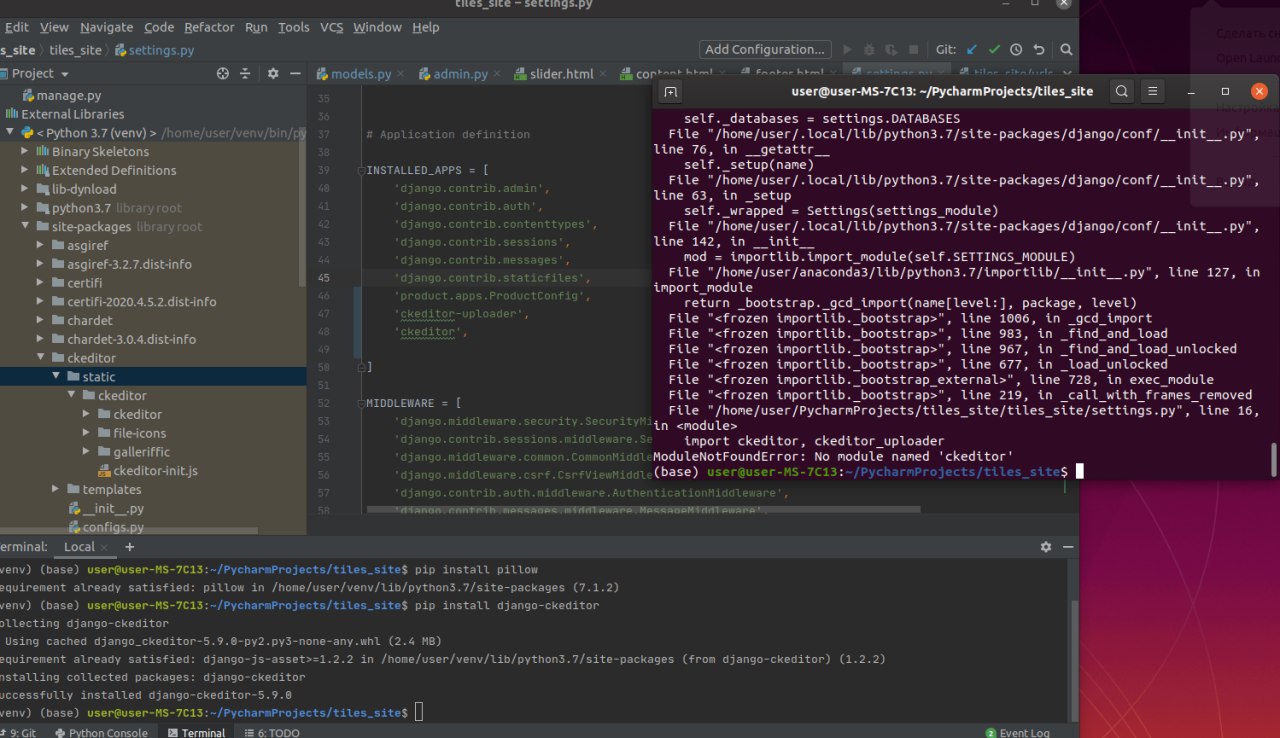Expand the lib-dynload folder
The image size is (1280, 738).
click(26, 189)
